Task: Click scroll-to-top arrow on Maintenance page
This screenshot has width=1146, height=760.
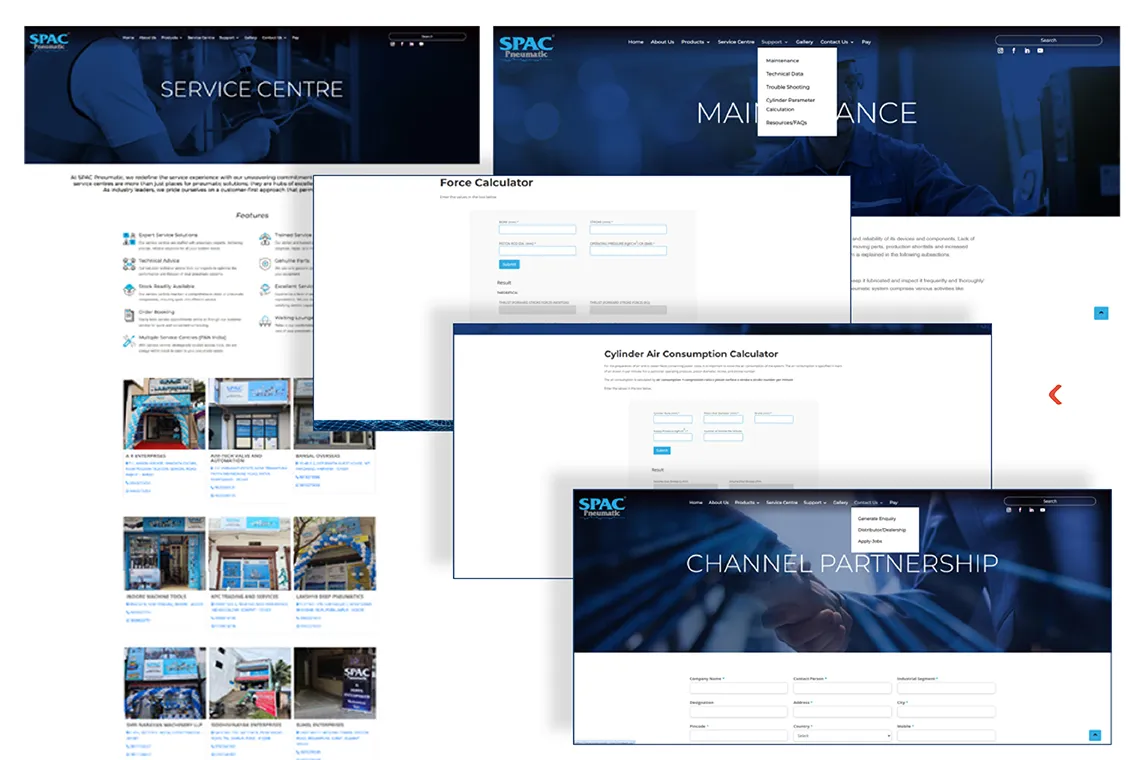Action: click(1101, 313)
